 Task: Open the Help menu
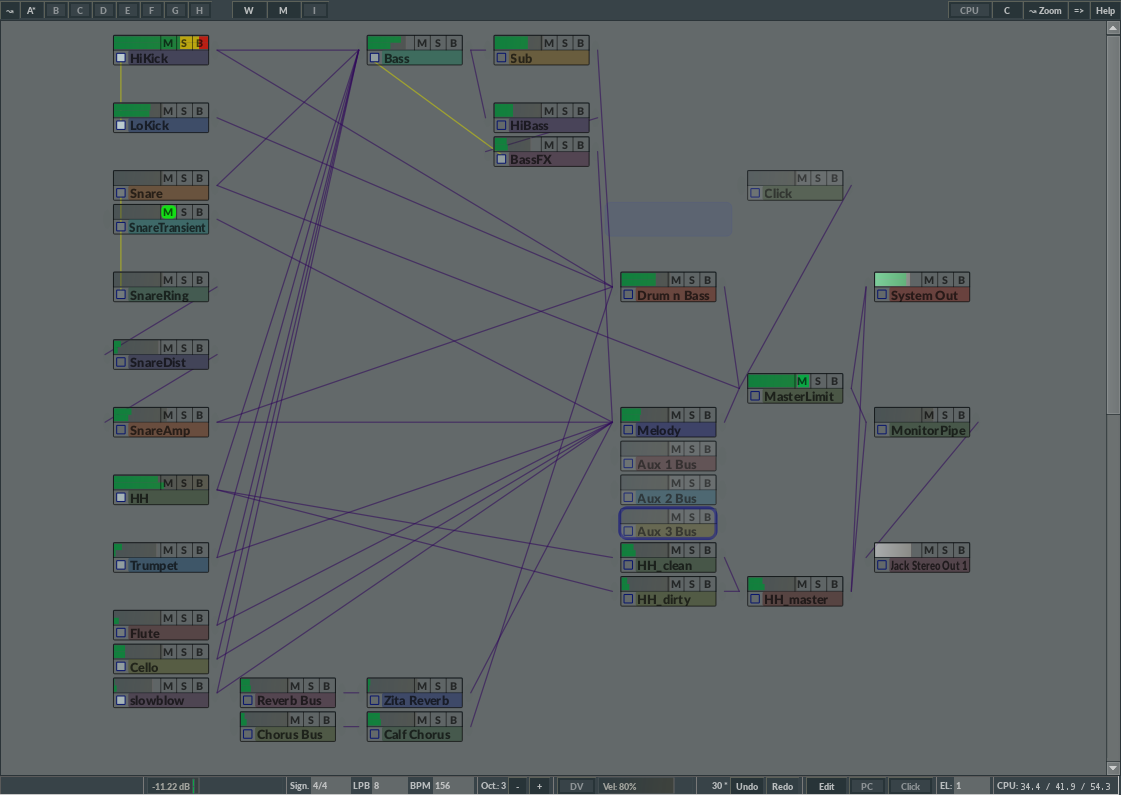(x=1104, y=10)
